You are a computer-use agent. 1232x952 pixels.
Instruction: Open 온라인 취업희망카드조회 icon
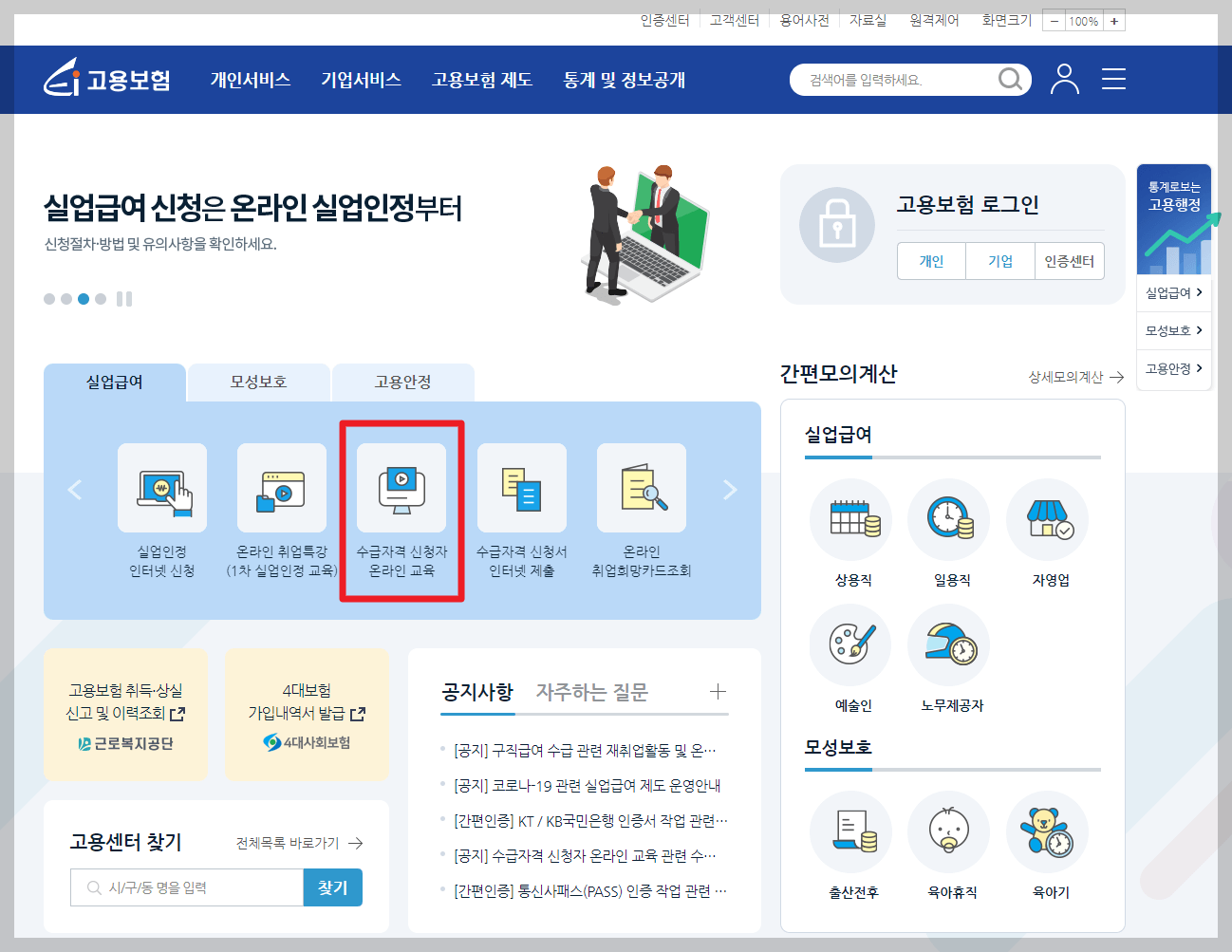[642, 488]
